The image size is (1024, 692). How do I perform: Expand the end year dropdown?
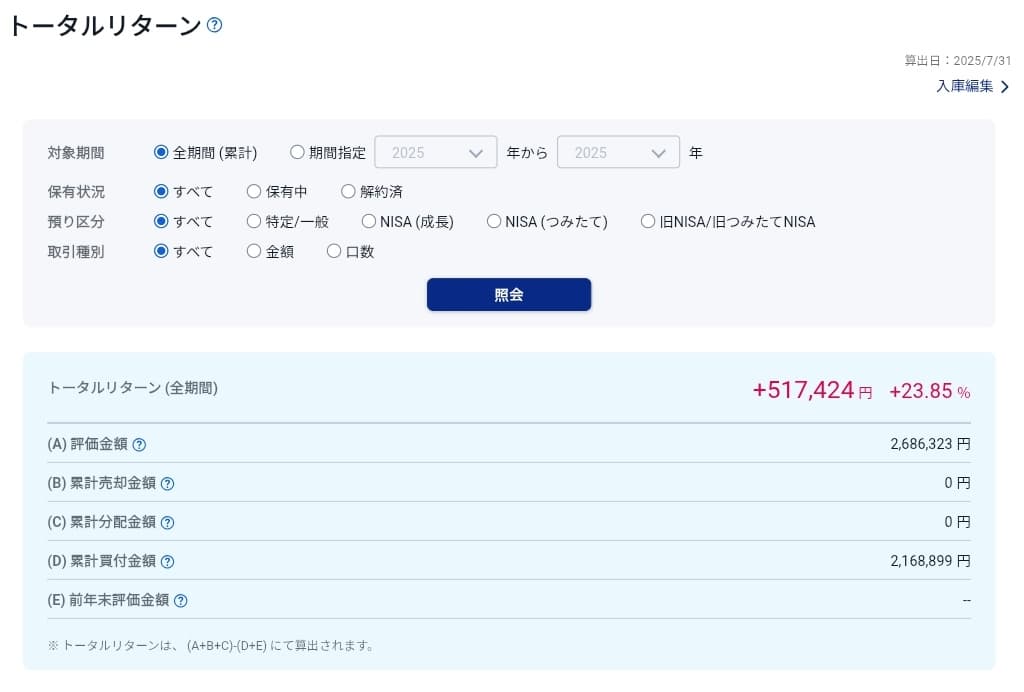(x=618, y=153)
